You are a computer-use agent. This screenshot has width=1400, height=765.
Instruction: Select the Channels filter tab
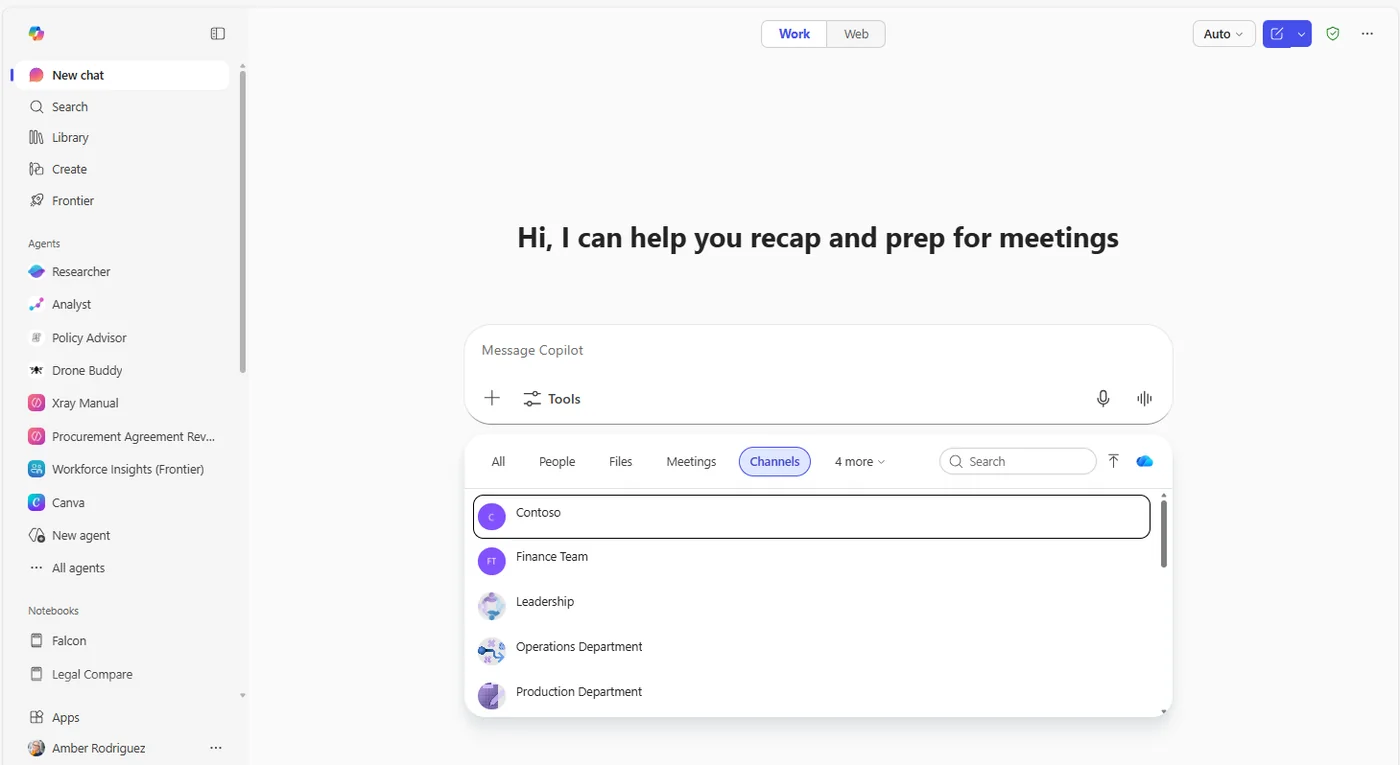coord(775,462)
